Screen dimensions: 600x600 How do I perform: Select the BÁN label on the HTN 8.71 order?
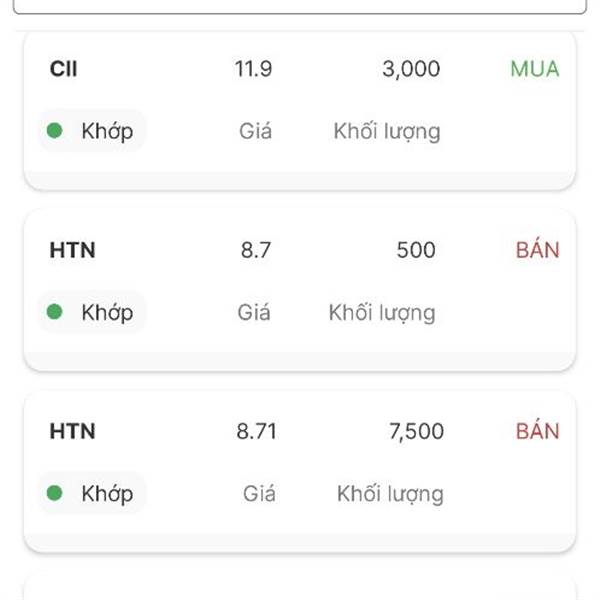pos(537,431)
